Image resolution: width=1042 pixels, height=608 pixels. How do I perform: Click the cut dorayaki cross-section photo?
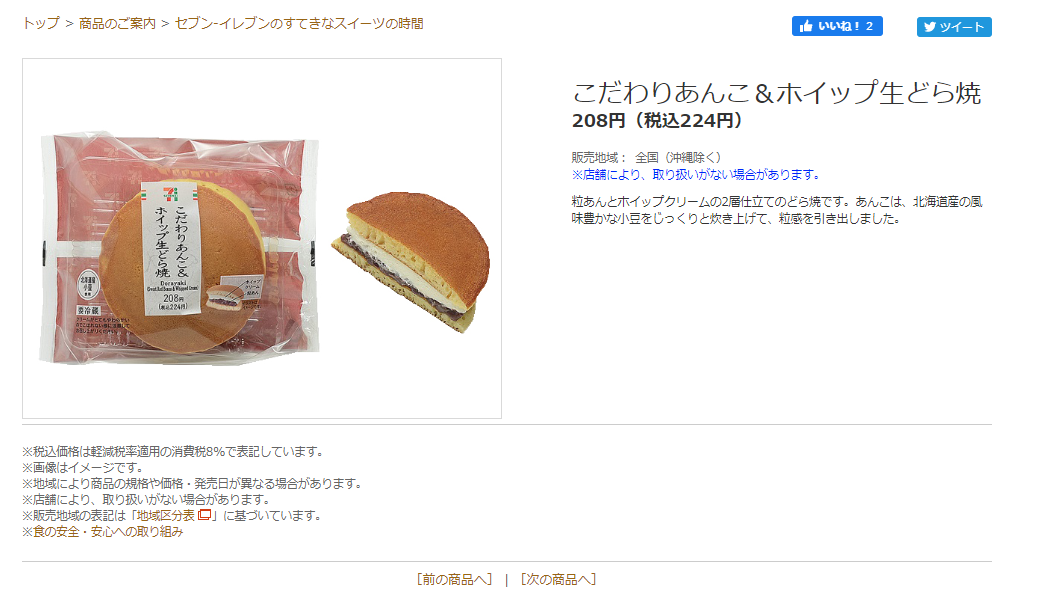click(411, 260)
